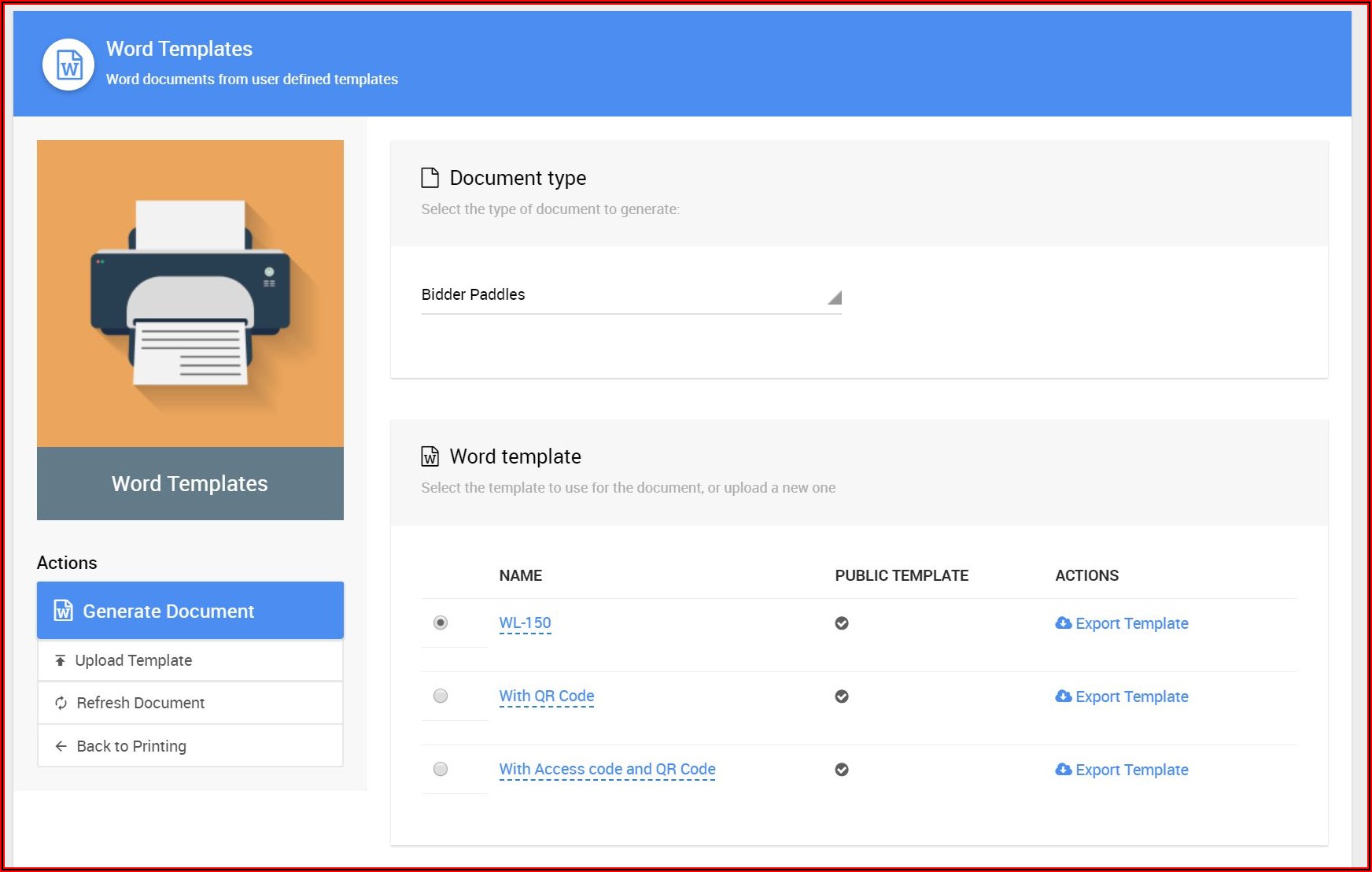Select the With QR Code radio button
1372x872 pixels.
tap(441, 696)
